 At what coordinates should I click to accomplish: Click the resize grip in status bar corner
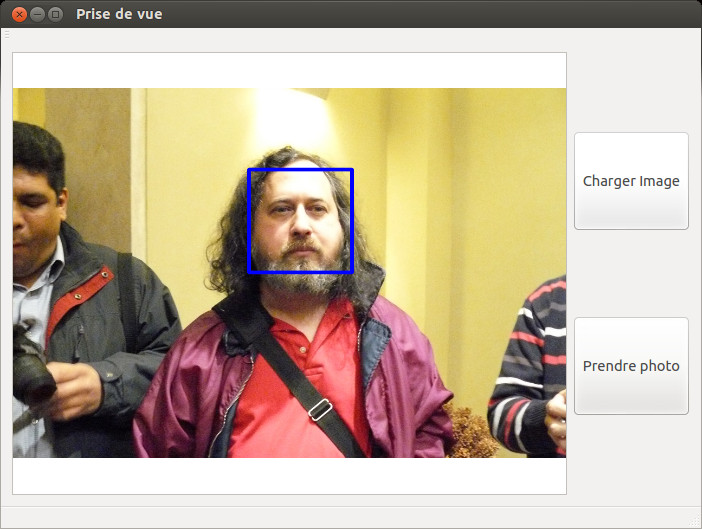point(695,521)
